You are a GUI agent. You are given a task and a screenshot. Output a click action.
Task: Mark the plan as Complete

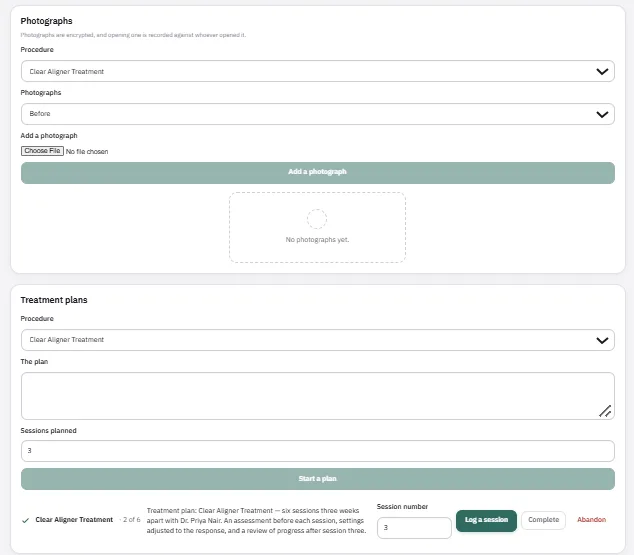coord(543,520)
